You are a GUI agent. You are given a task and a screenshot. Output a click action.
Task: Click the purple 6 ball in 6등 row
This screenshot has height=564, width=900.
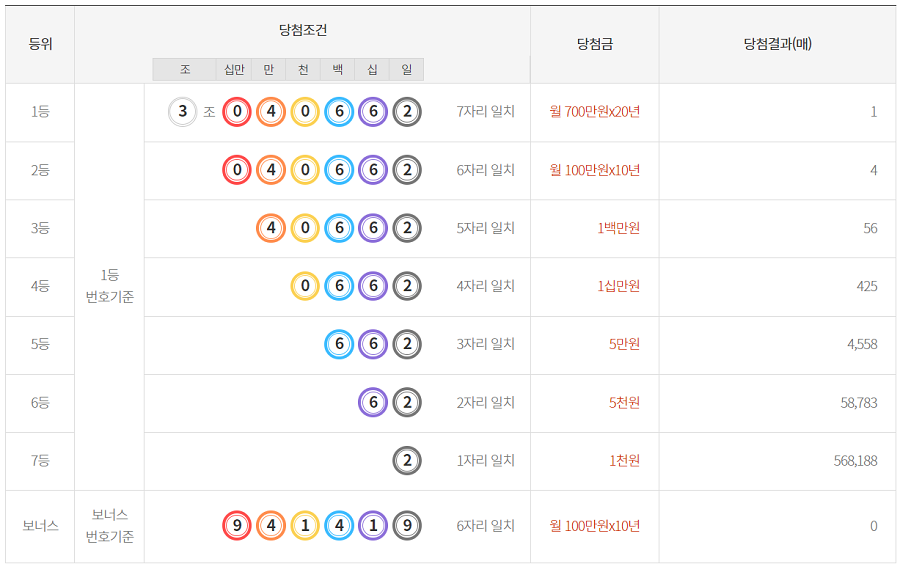click(373, 402)
